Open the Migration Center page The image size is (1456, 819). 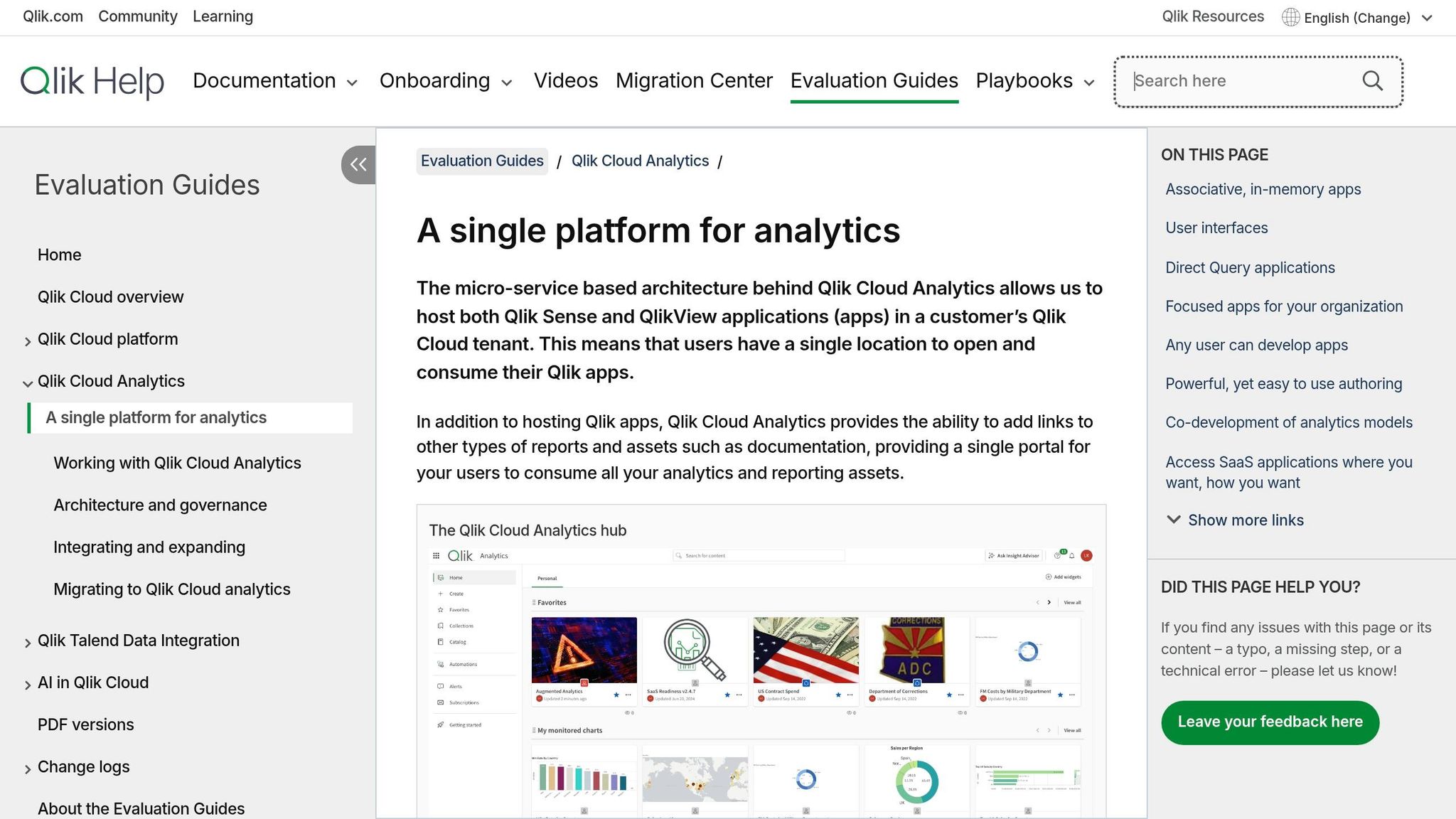694,81
